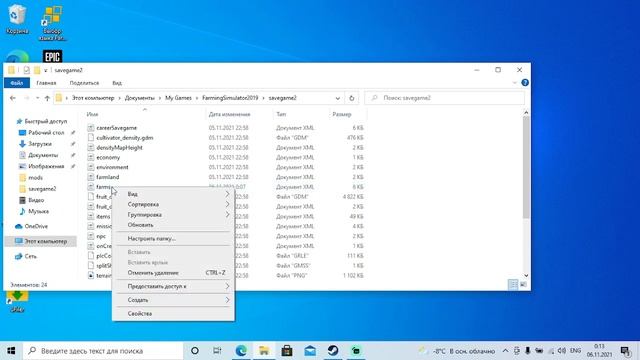
Task: Open Explorer help question mark icon
Action: (525, 82)
